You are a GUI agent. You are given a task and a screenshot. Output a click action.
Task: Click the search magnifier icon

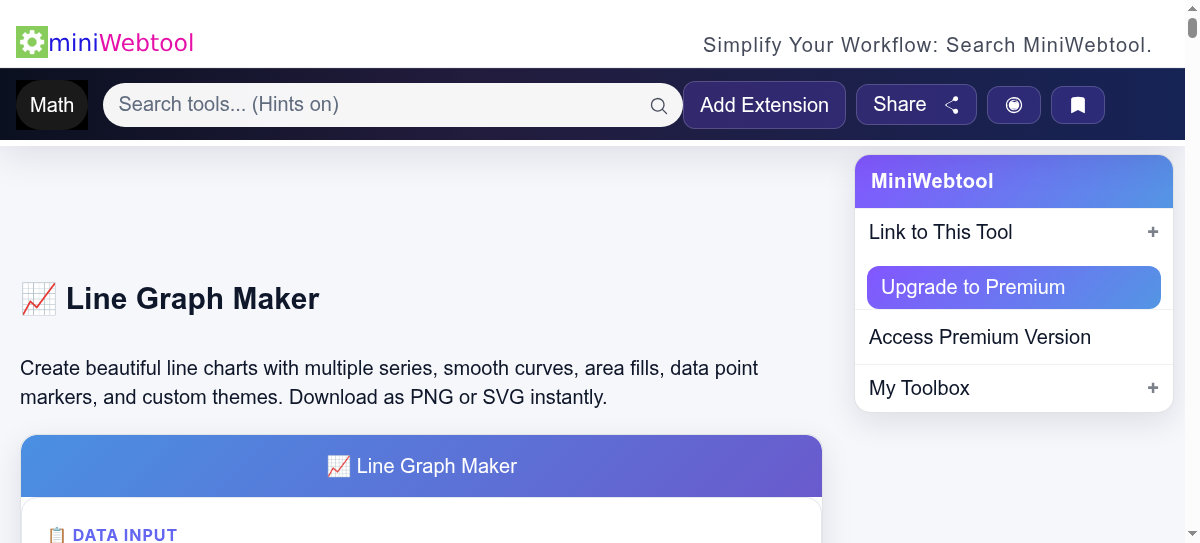(658, 106)
